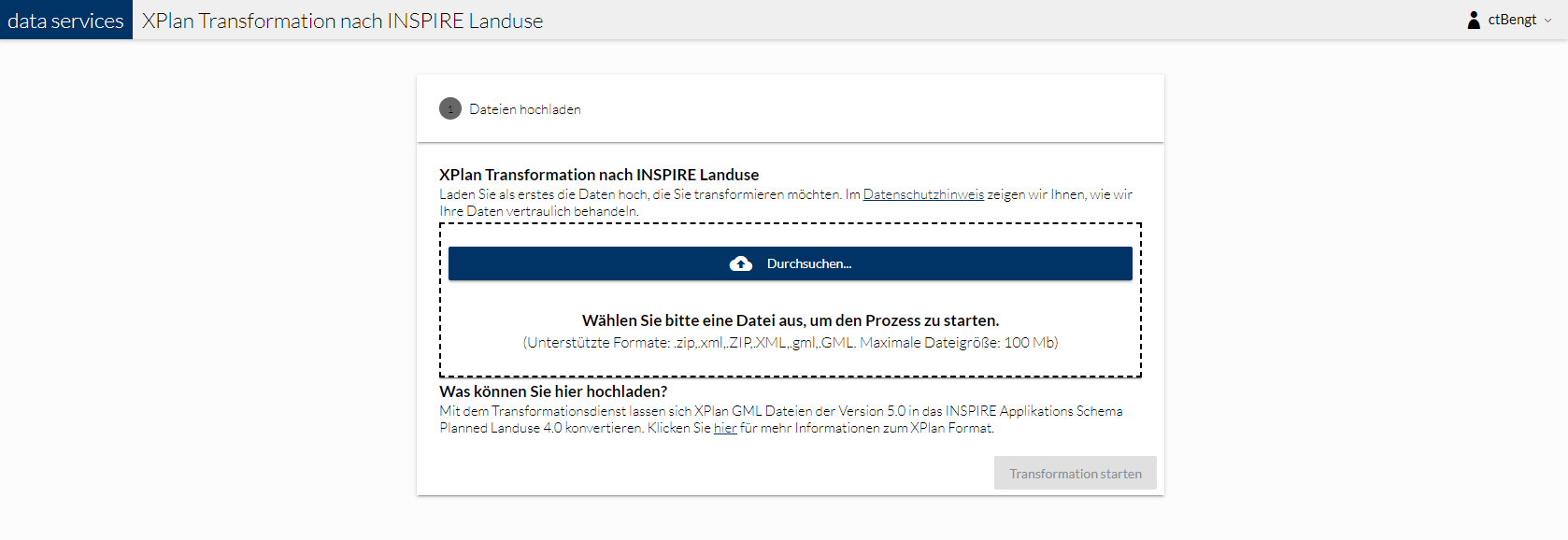Click the 'Wählen Sie bitte eine Datei aus' prompt

[x=791, y=320]
